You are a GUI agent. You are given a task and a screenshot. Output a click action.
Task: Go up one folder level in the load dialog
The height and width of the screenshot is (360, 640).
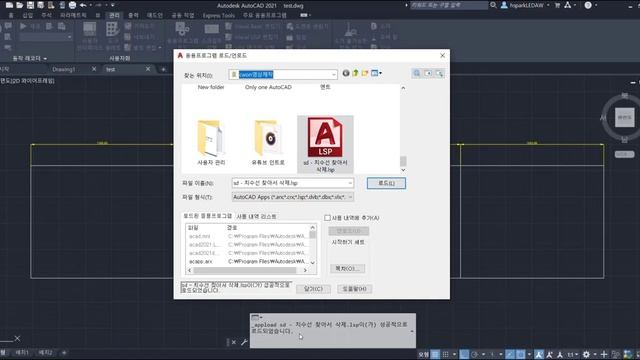point(355,73)
